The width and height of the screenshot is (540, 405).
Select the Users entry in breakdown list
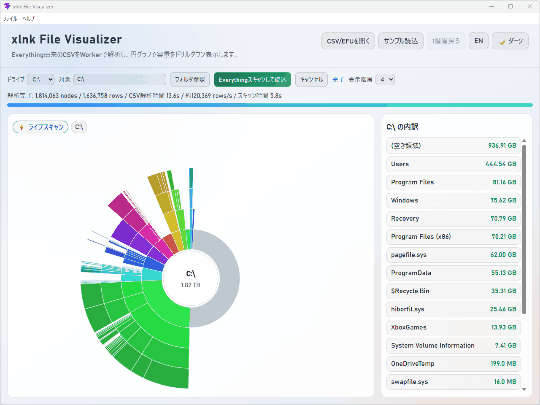[x=453, y=164]
